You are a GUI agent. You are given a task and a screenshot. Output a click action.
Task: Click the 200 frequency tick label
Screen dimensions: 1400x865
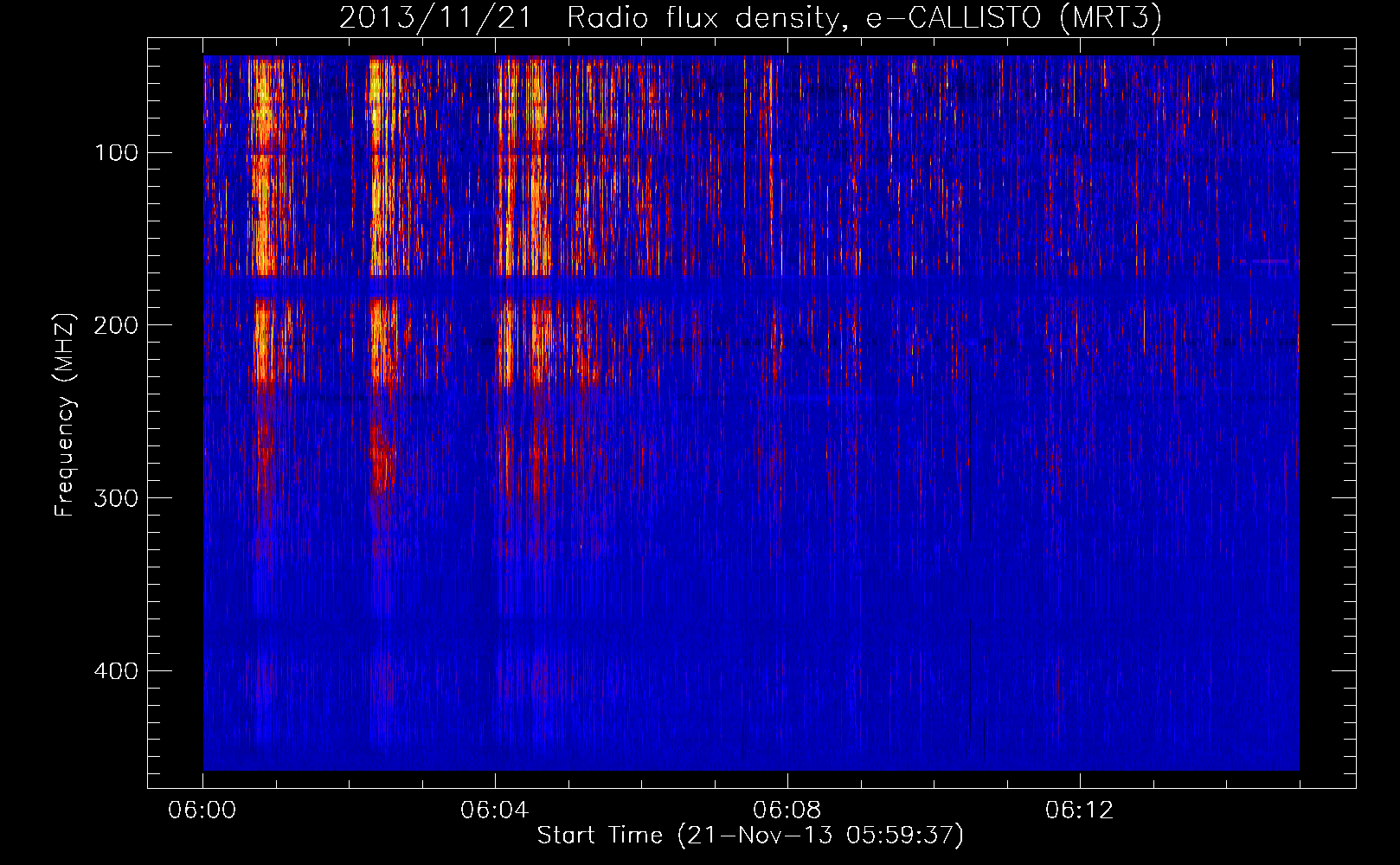pos(116,325)
